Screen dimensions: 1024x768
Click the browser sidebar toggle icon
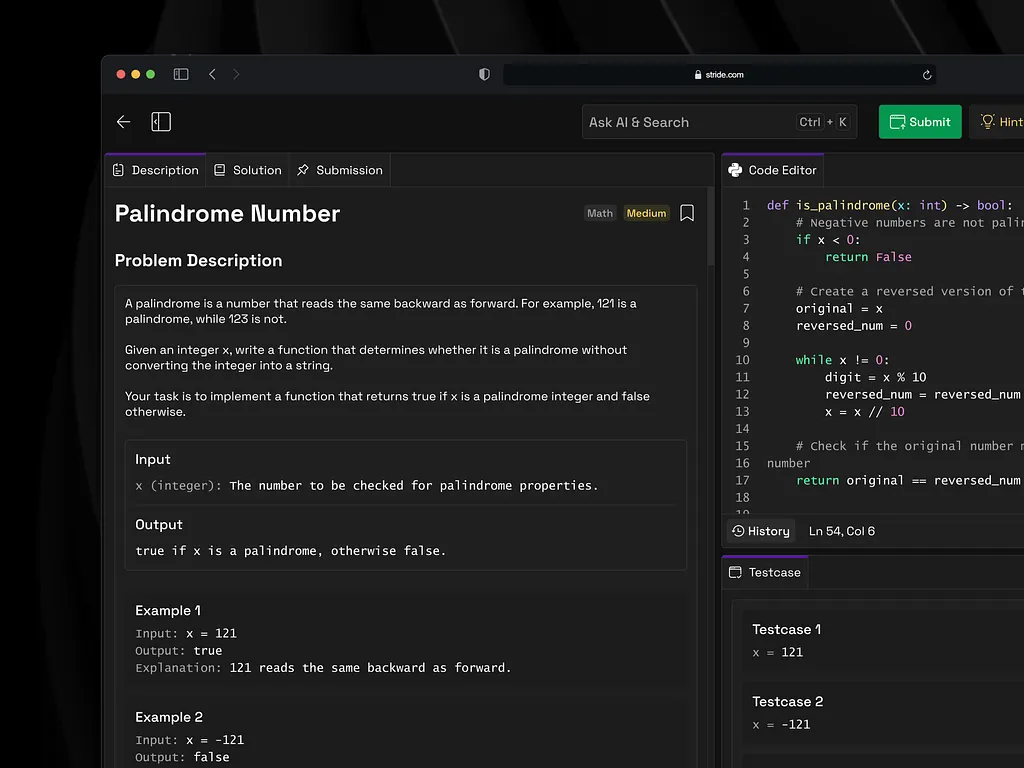pyautogui.click(x=181, y=74)
